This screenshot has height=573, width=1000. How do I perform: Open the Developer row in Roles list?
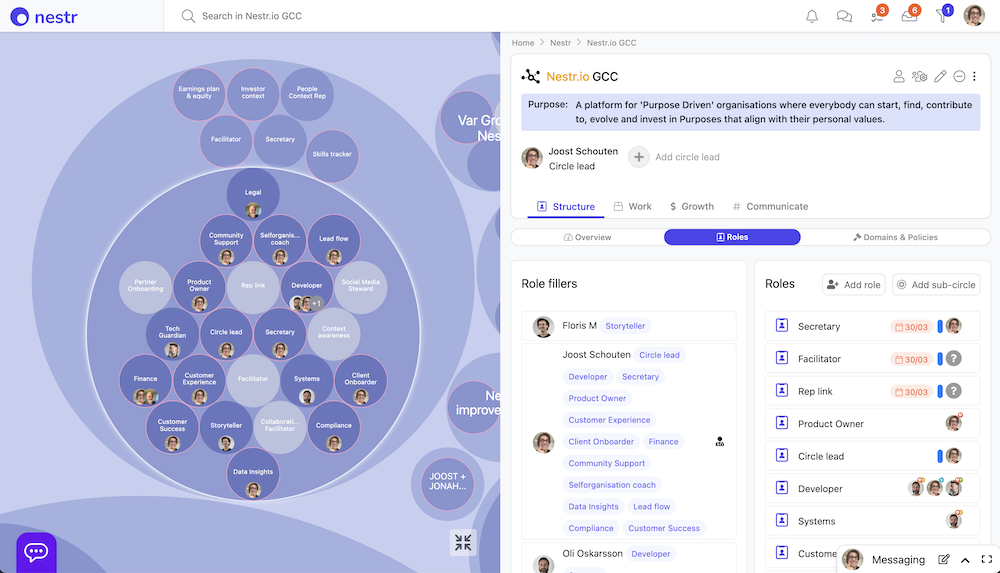point(872,489)
